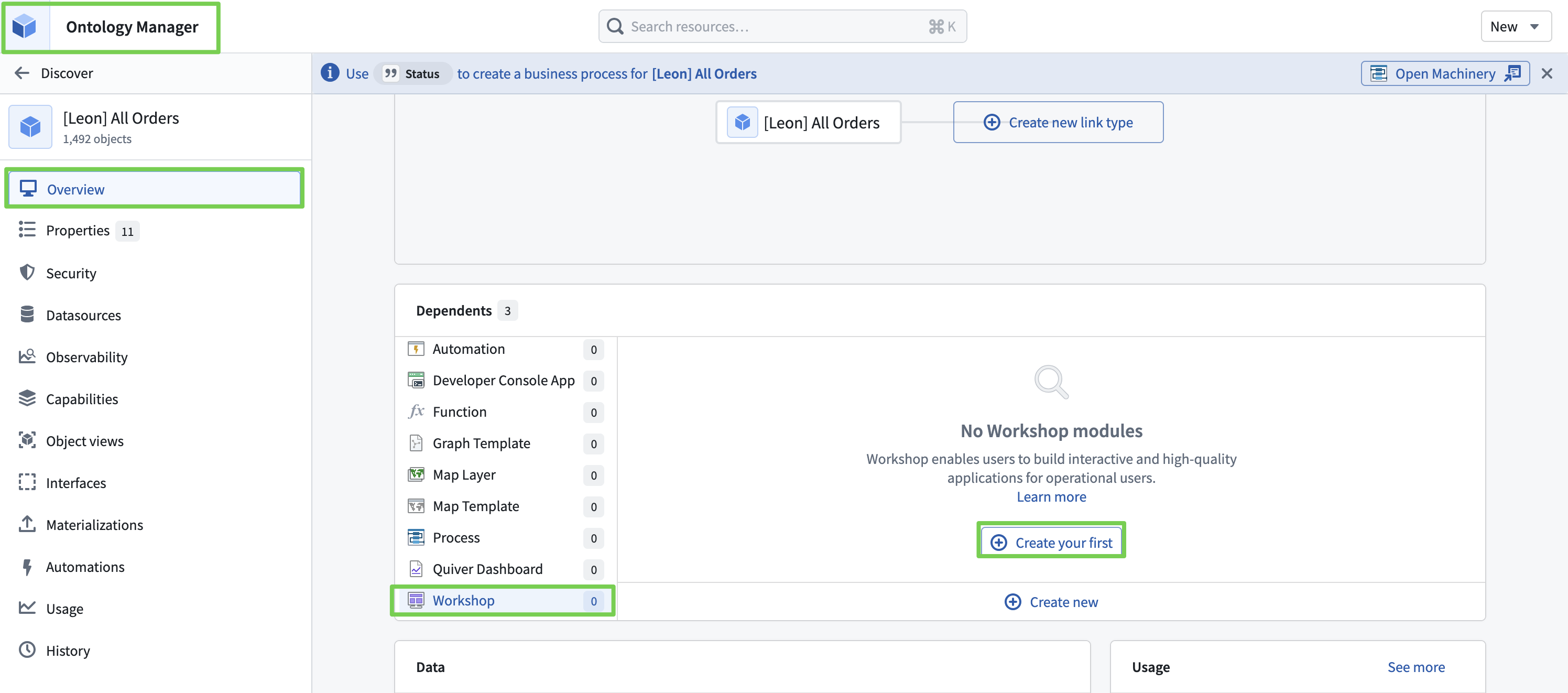Screen dimensions: 1568x693
Task: Select Workshop in the Dependents list
Action: (x=463, y=601)
